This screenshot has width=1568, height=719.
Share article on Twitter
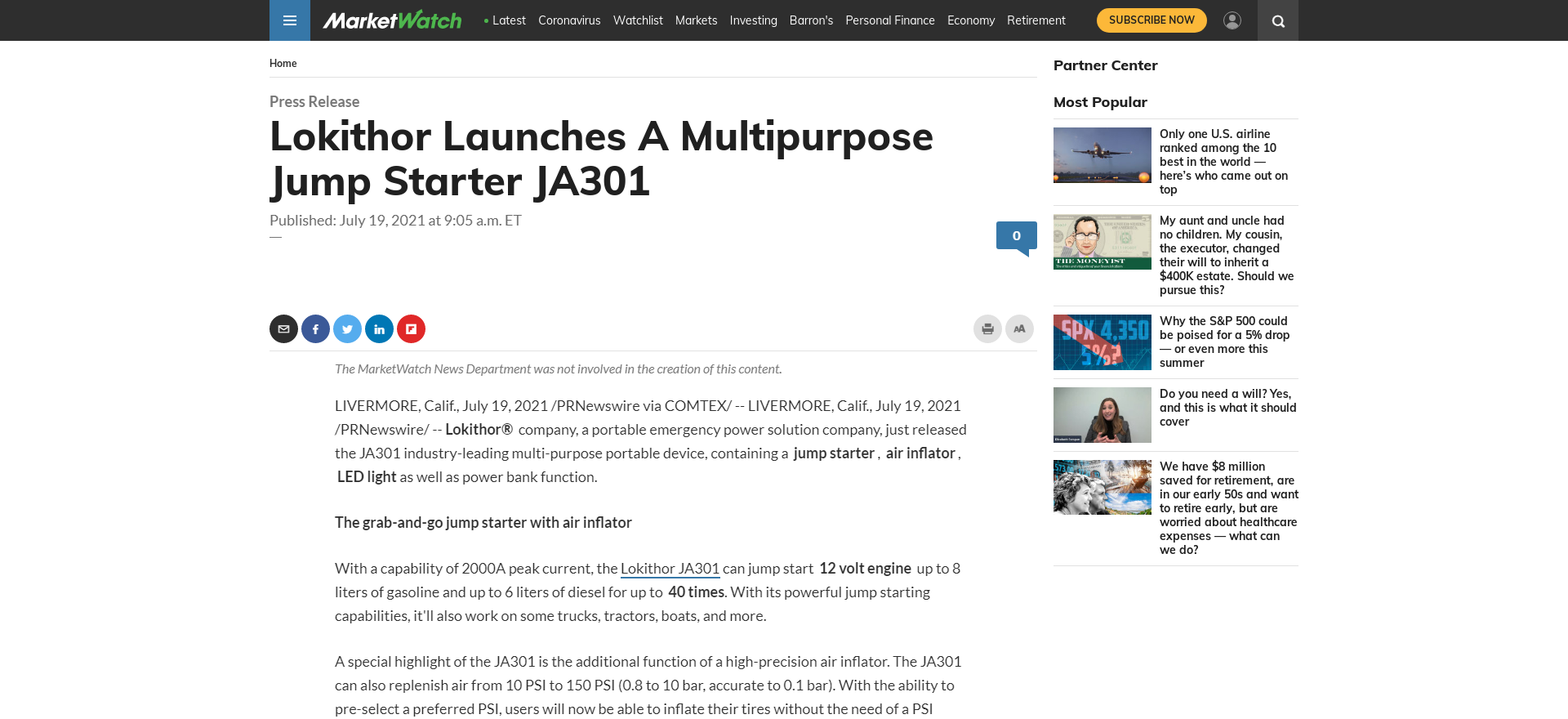coord(347,329)
